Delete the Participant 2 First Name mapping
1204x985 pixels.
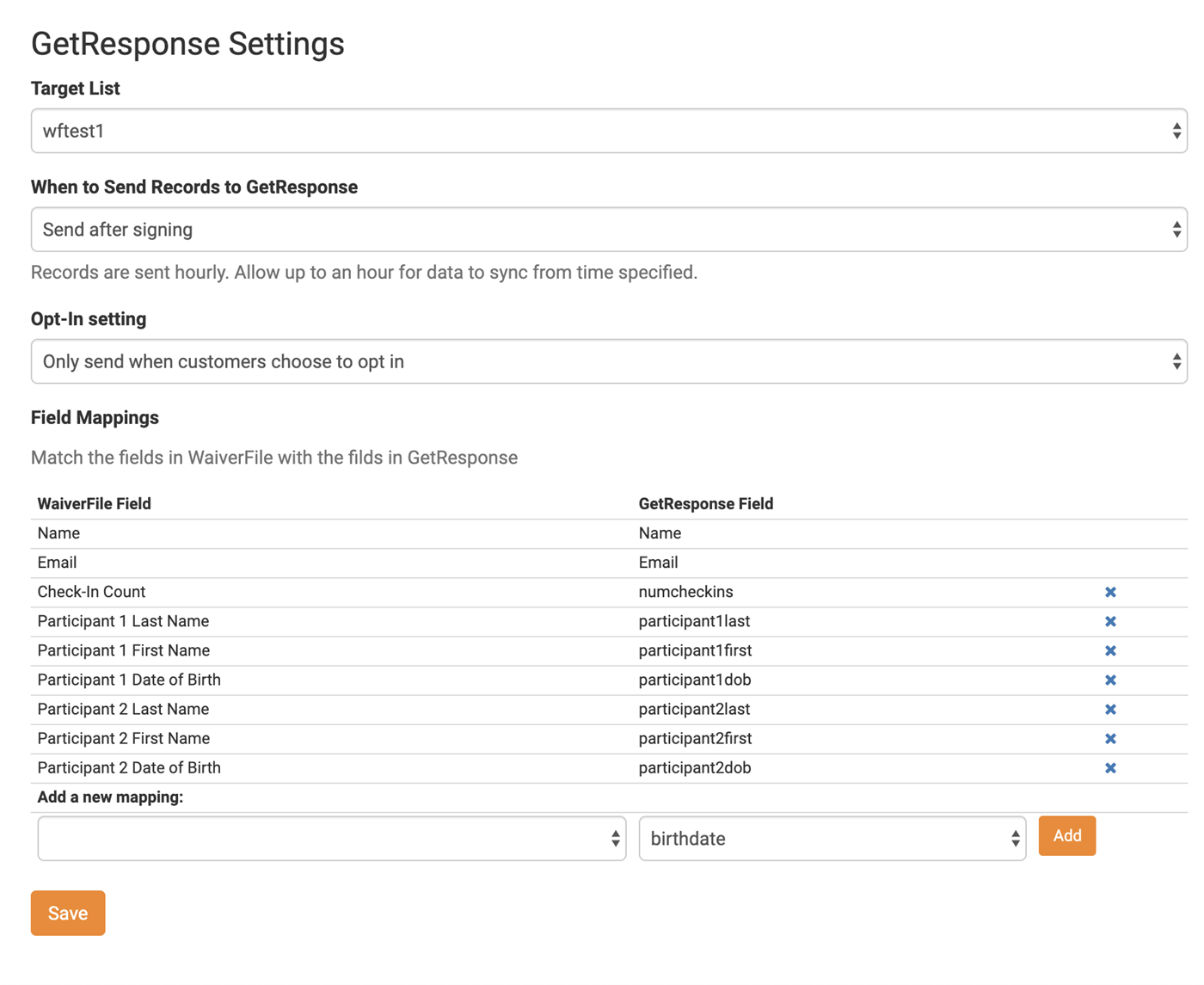tap(1110, 739)
